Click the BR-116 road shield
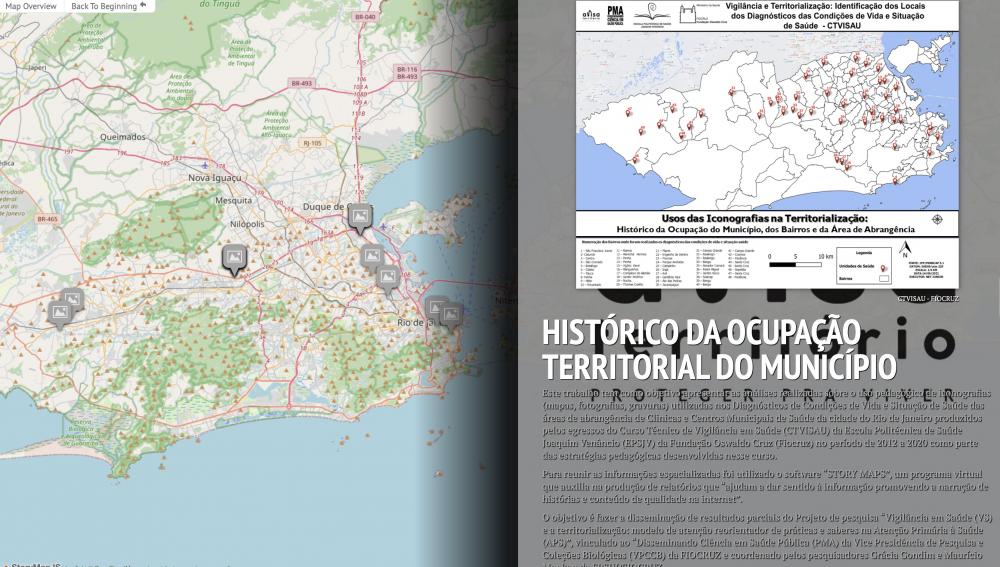Viewport: 1000px width, 567px height. (407, 69)
